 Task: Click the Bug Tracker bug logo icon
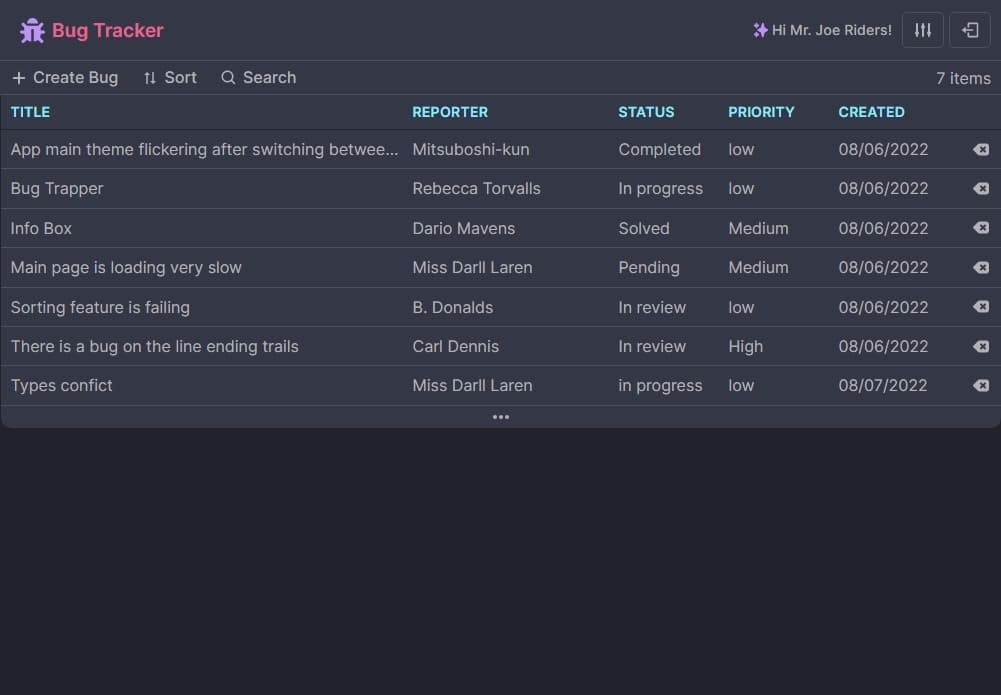32,30
